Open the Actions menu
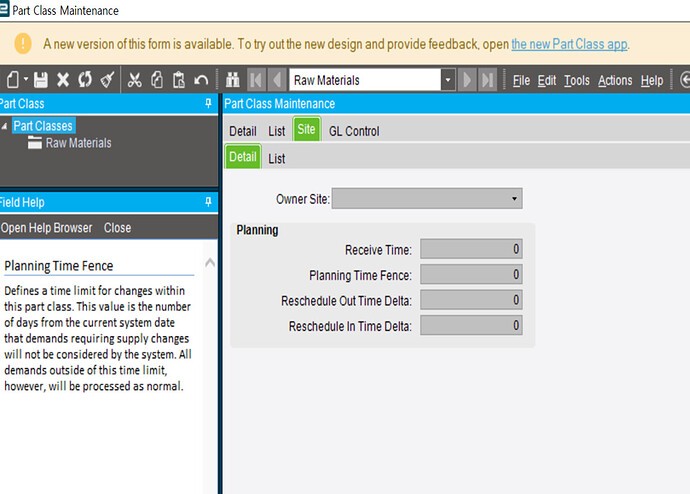Viewport: 690px width, 494px height. [x=615, y=80]
